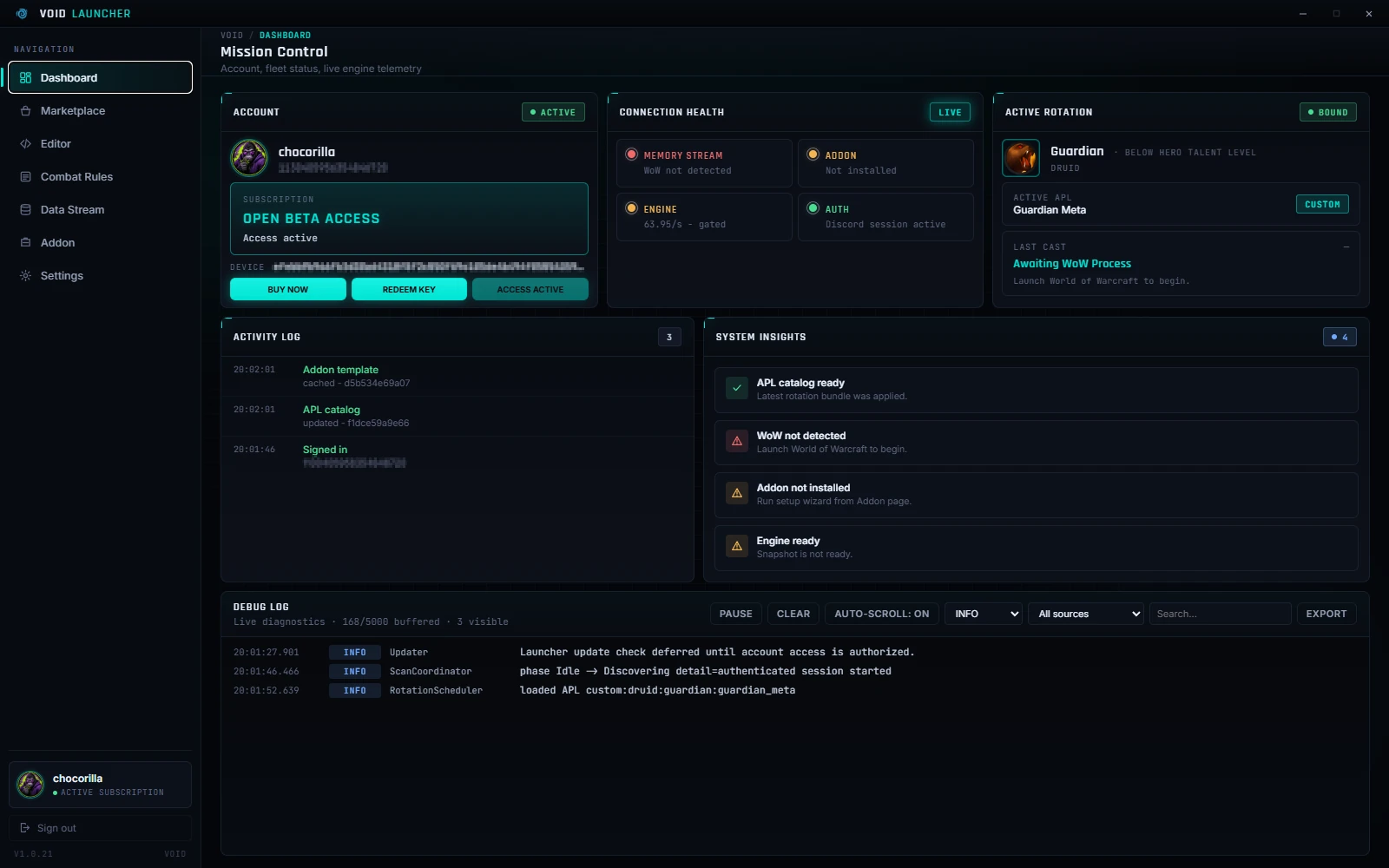Pause the debug log
1389x868 pixels.
coord(736,614)
